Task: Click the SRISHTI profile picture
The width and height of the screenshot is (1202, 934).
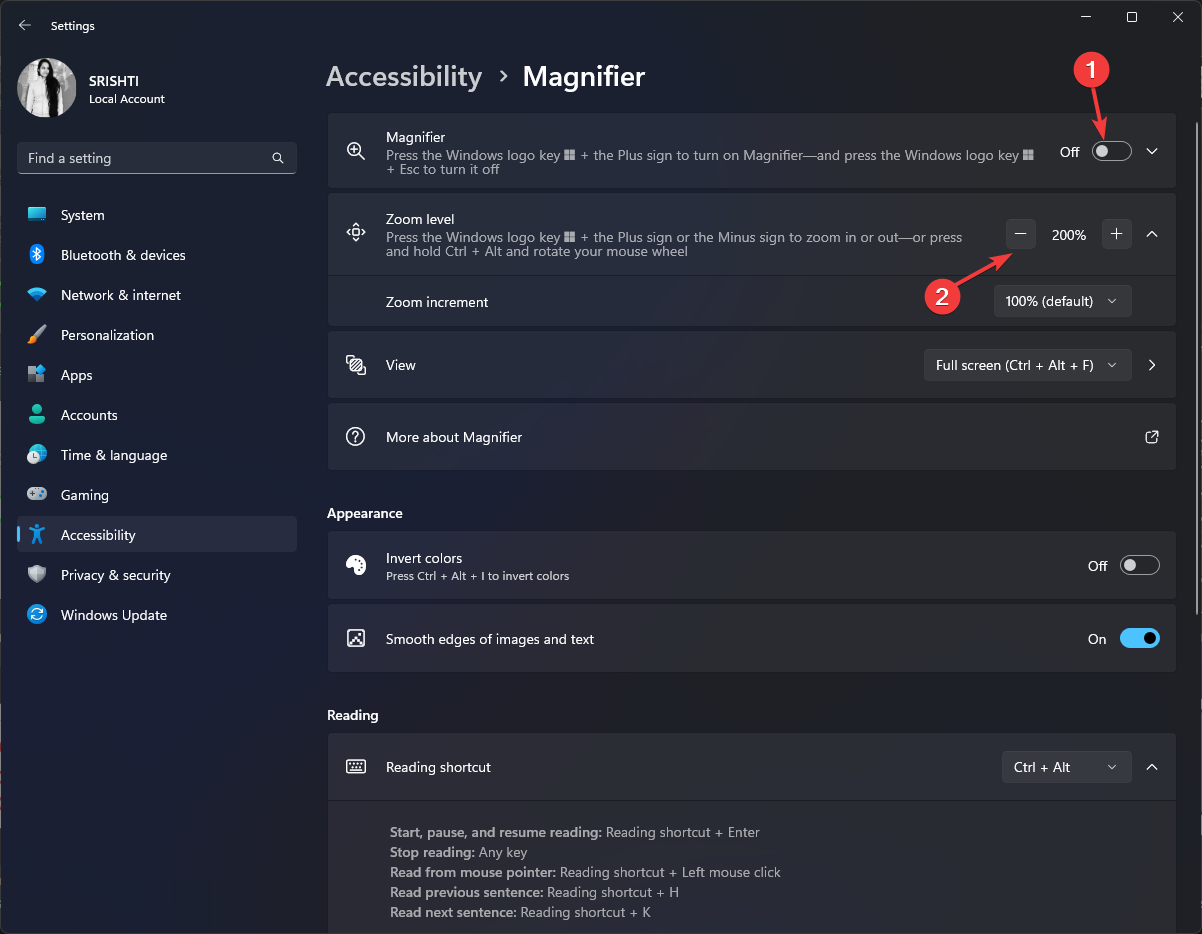Action: pos(47,88)
